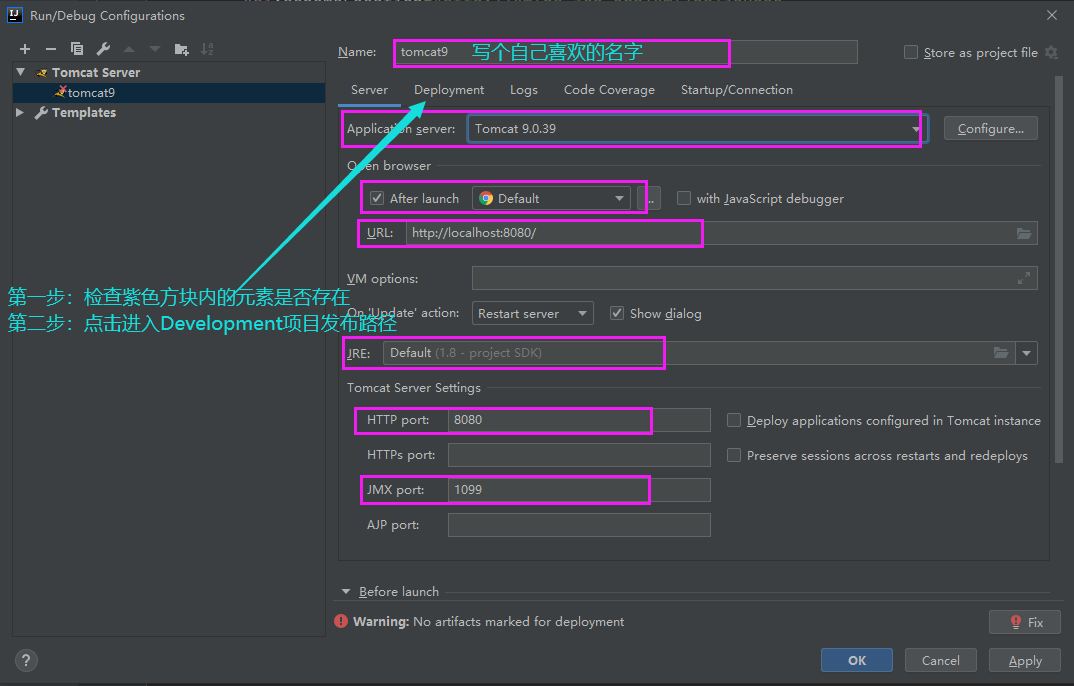The image size is (1074, 686).
Task: Collapse the Before launch section
Action: 346,592
